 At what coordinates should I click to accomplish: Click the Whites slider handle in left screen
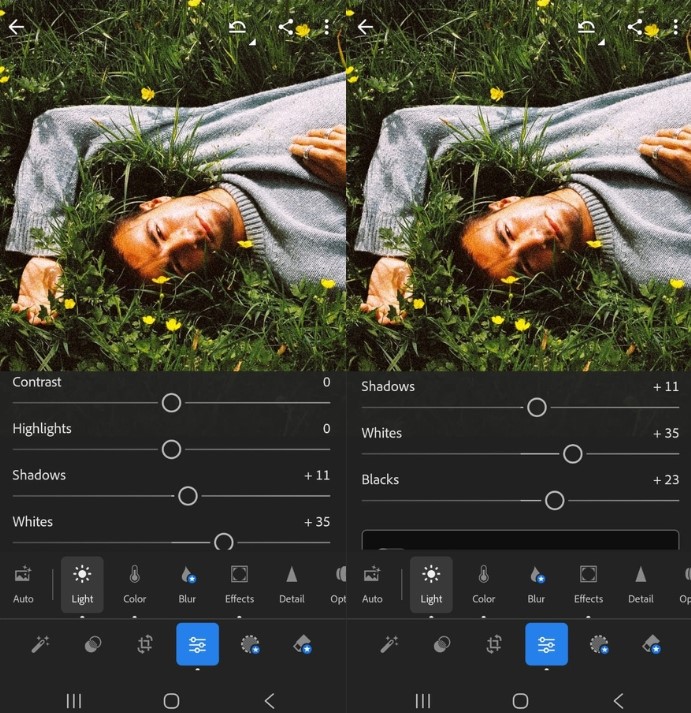[224, 542]
